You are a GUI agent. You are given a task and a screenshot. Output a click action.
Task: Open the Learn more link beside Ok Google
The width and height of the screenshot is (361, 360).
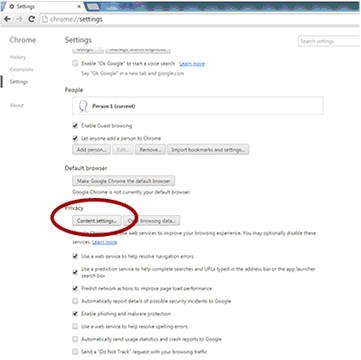(x=192, y=63)
